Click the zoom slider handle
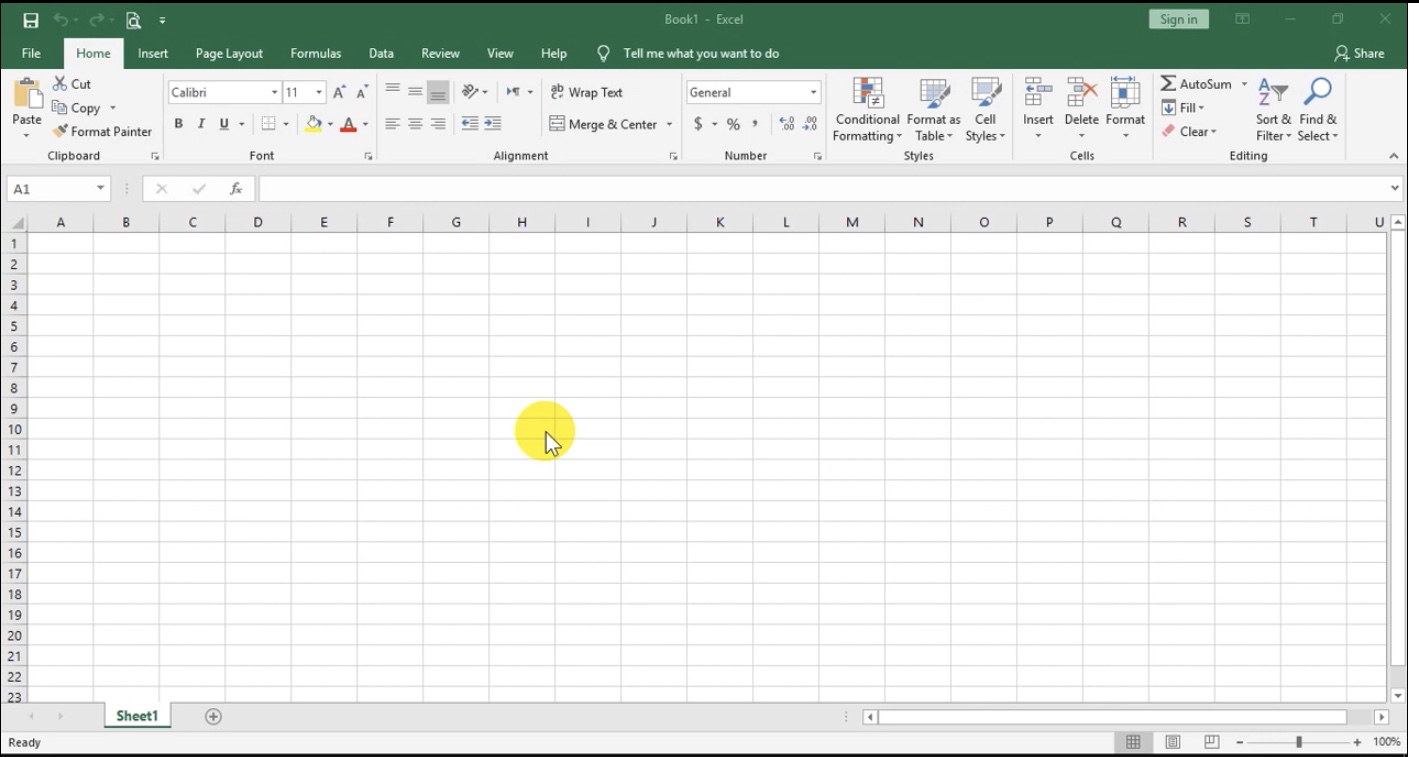This screenshot has width=1419, height=757. tap(1299, 742)
